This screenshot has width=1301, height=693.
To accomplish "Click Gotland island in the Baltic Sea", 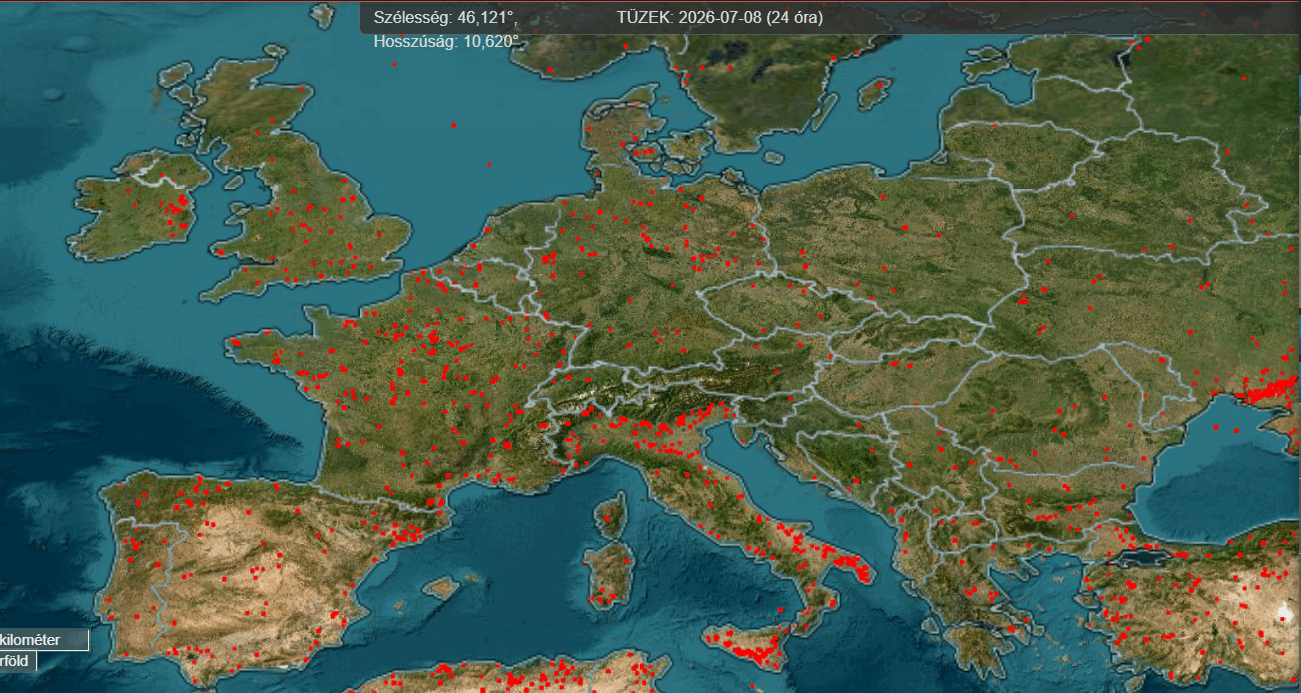I will [x=876, y=94].
